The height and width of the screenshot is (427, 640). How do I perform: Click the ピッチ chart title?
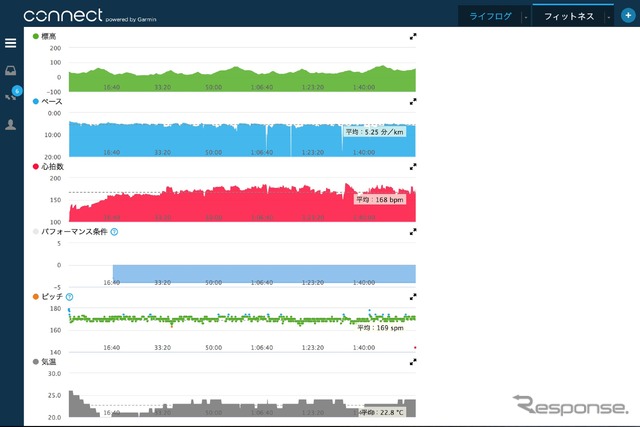(52, 297)
